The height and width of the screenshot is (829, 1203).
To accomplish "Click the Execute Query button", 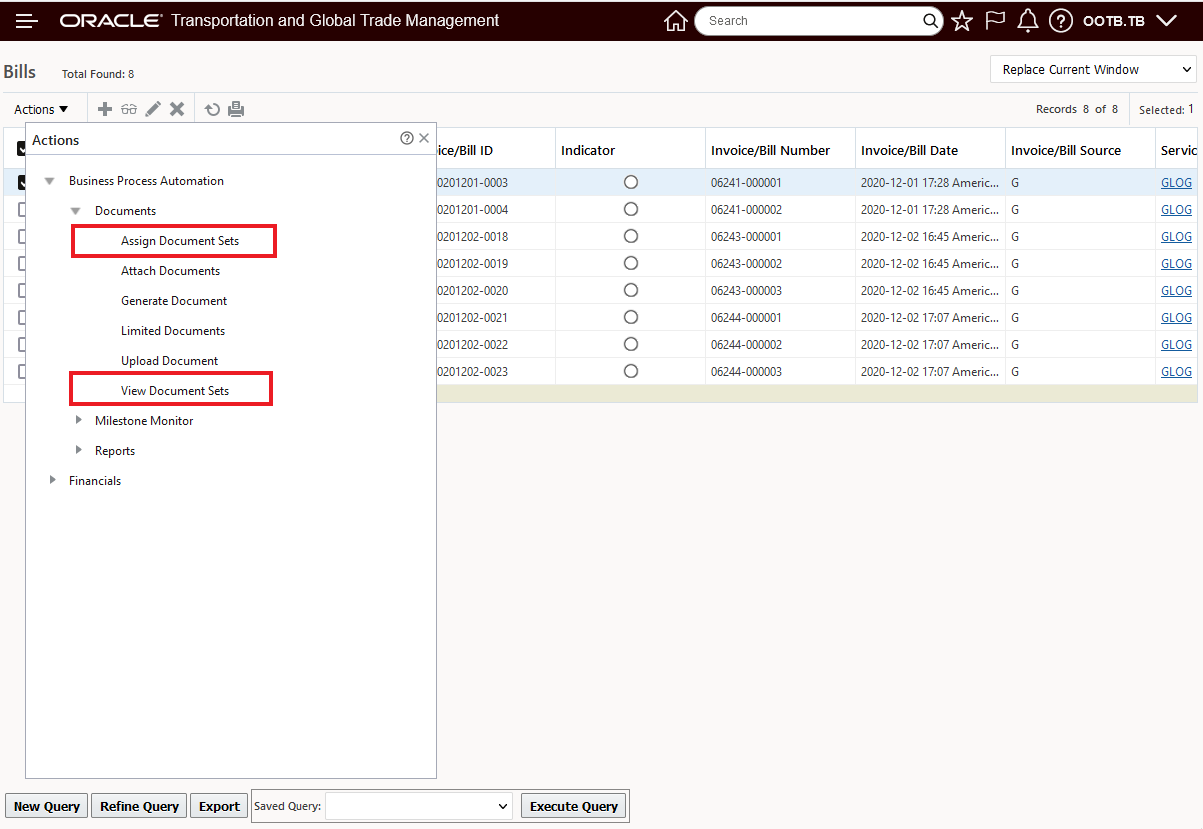I will click(x=573, y=806).
